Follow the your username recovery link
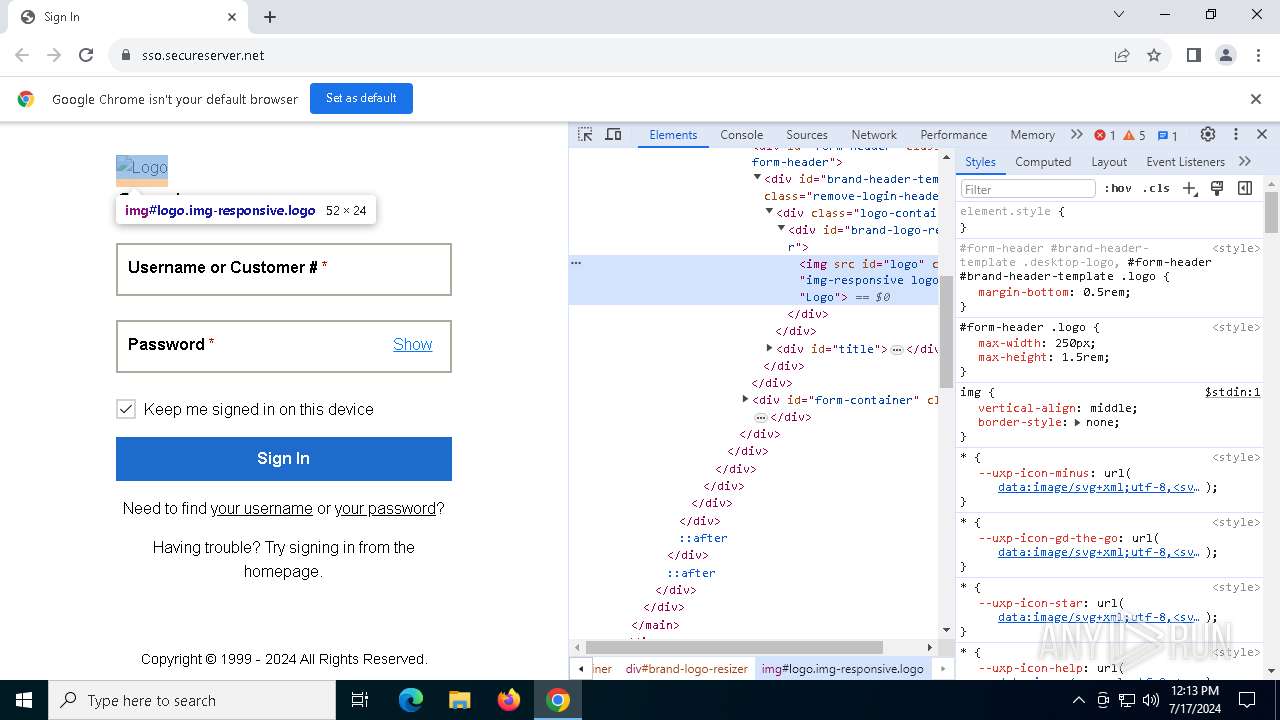The width and height of the screenshot is (1280, 720). pos(261,508)
